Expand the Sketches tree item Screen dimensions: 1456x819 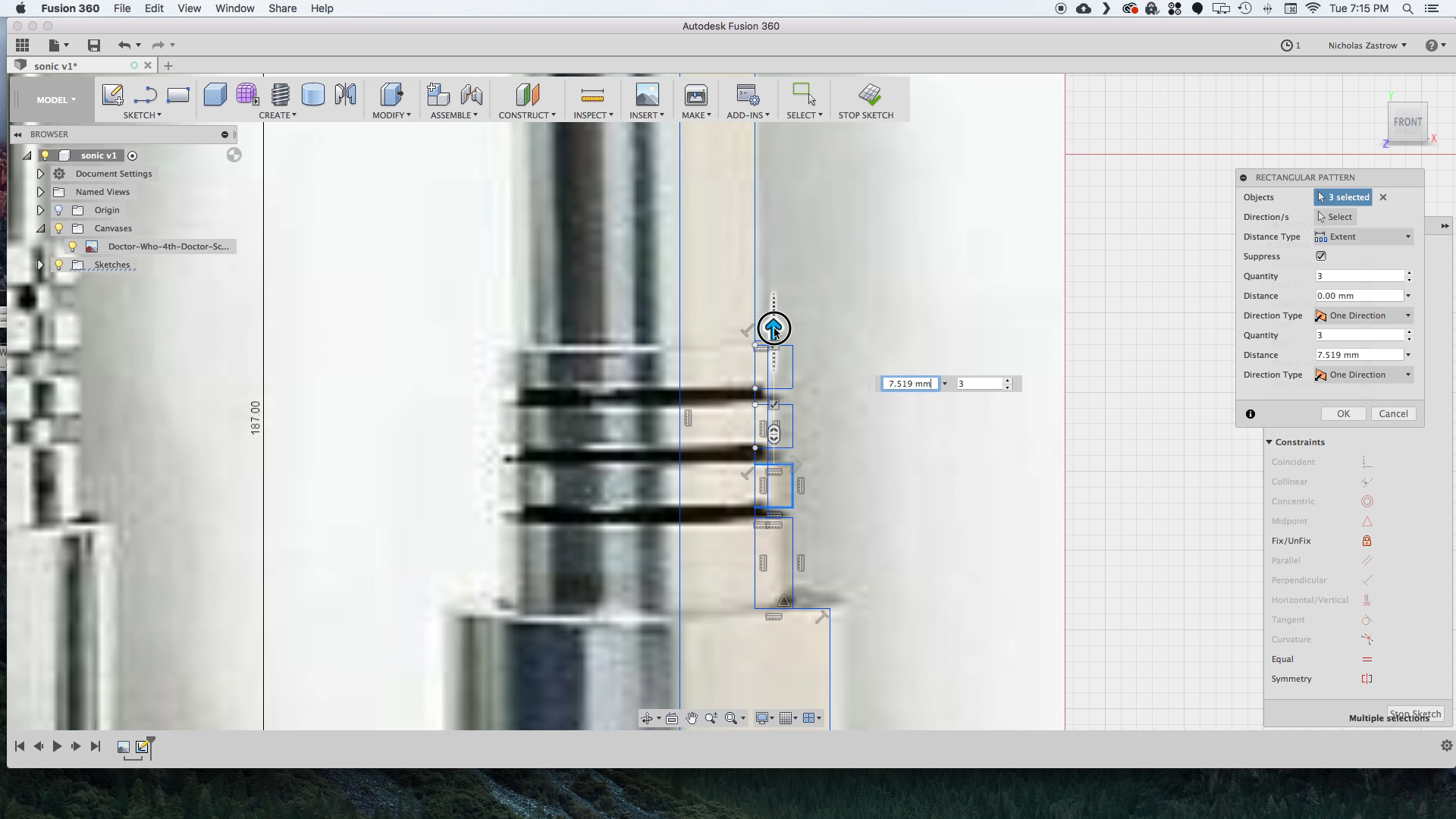[40, 264]
